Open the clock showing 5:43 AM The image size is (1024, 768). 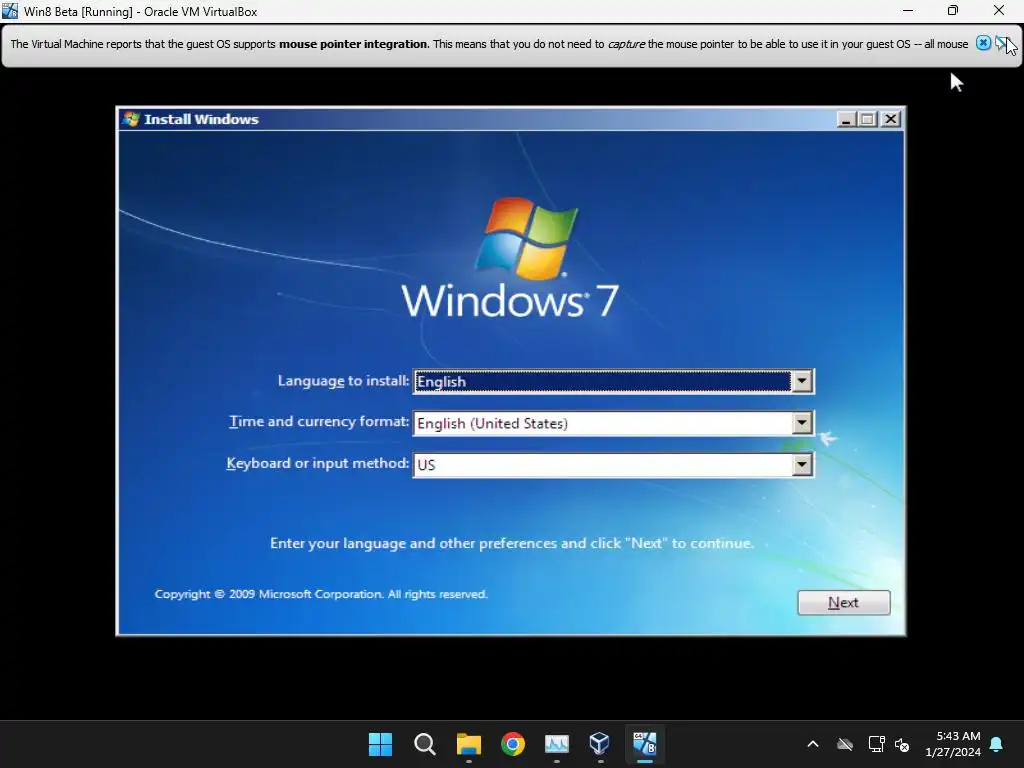pyautogui.click(x=953, y=744)
